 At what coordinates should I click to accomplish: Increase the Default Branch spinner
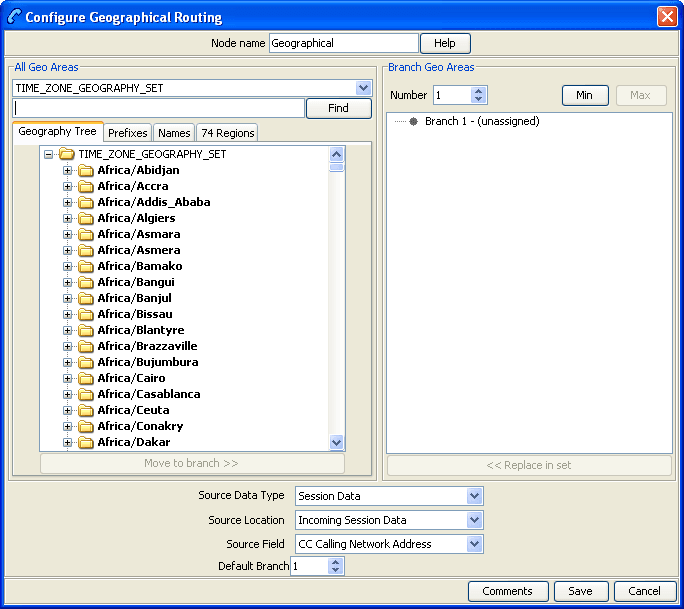(x=335, y=562)
